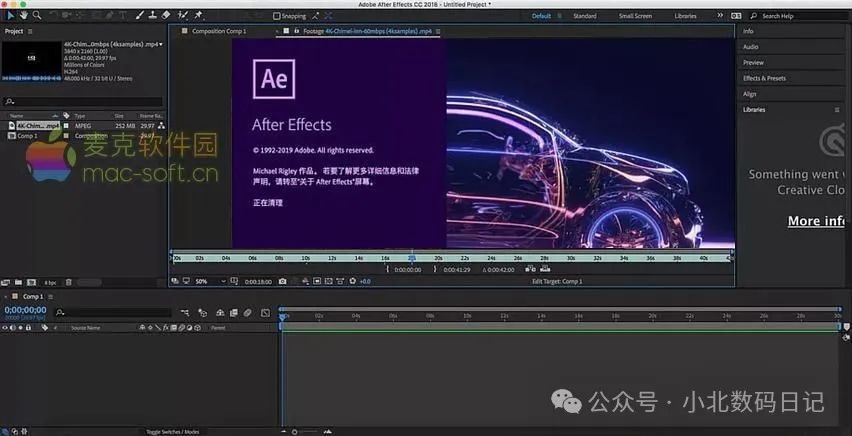
Task: Switch to the Default workspace
Action: tap(541, 16)
